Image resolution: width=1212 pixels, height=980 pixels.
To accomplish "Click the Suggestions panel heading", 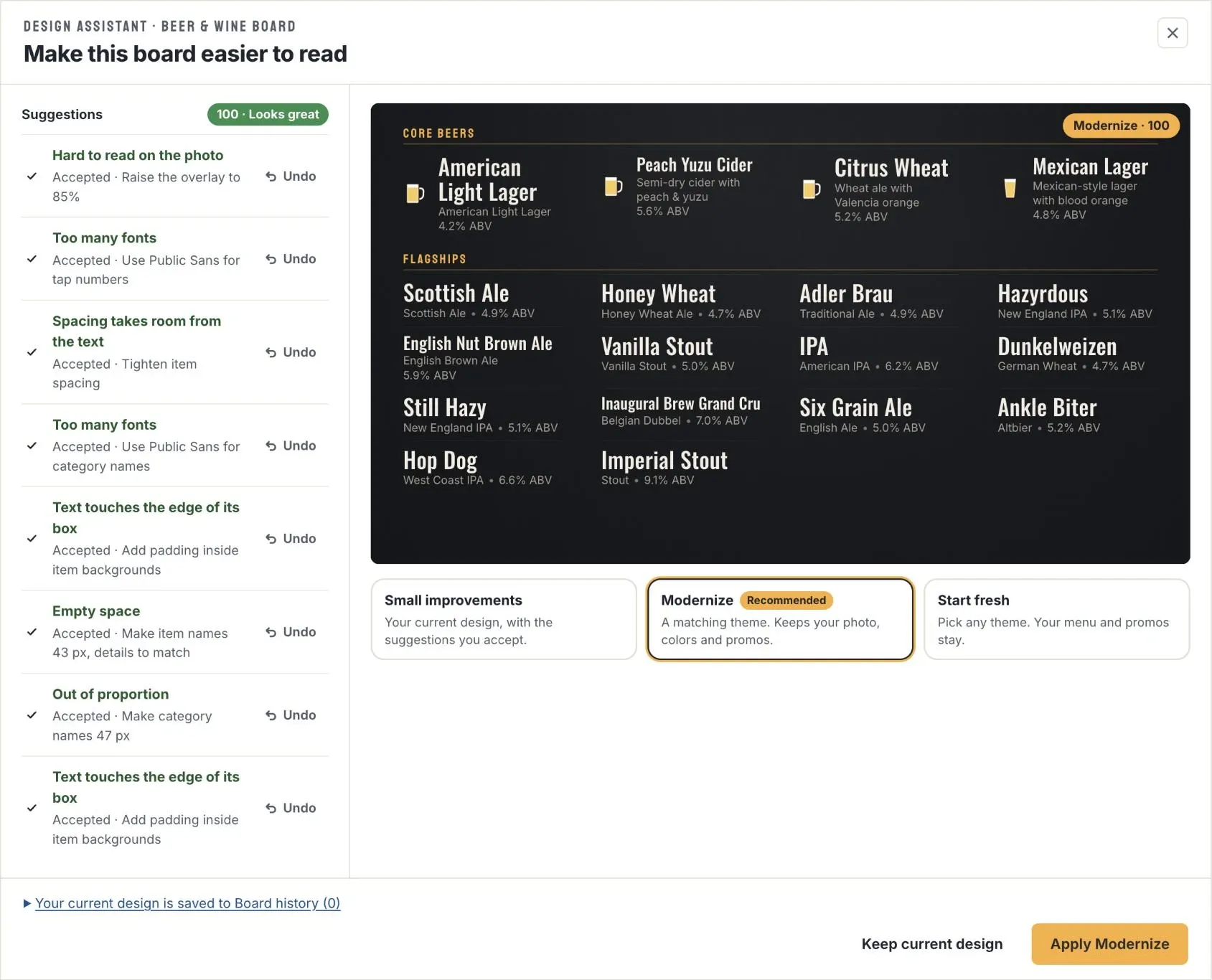I will (x=62, y=115).
